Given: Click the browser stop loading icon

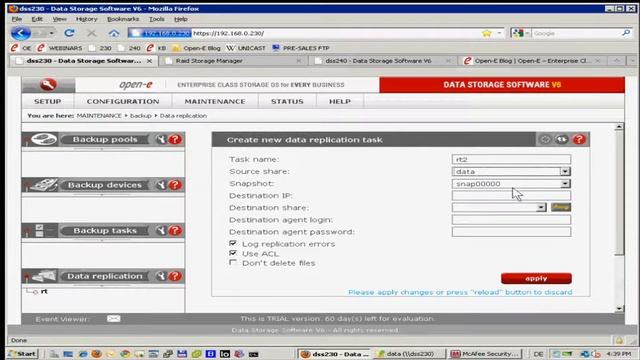Looking at the screenshot, I should (92, 33).
